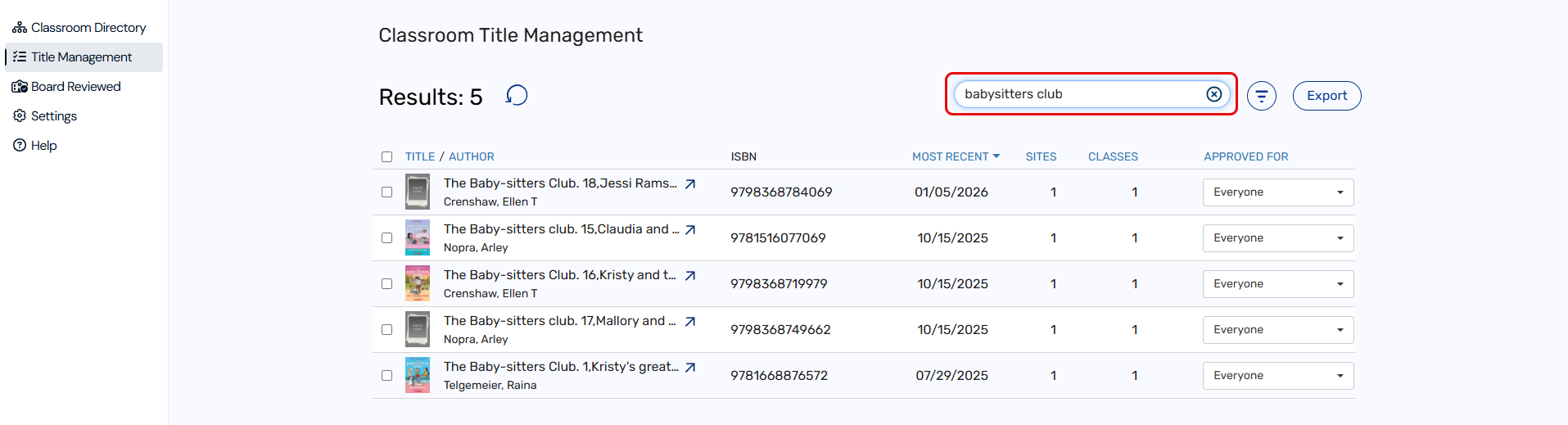Screen dimensions: 1568x425
Task: Expand Approved For dropdown for ISBN 9798368749662
Action: click(x=1277, y=330)
